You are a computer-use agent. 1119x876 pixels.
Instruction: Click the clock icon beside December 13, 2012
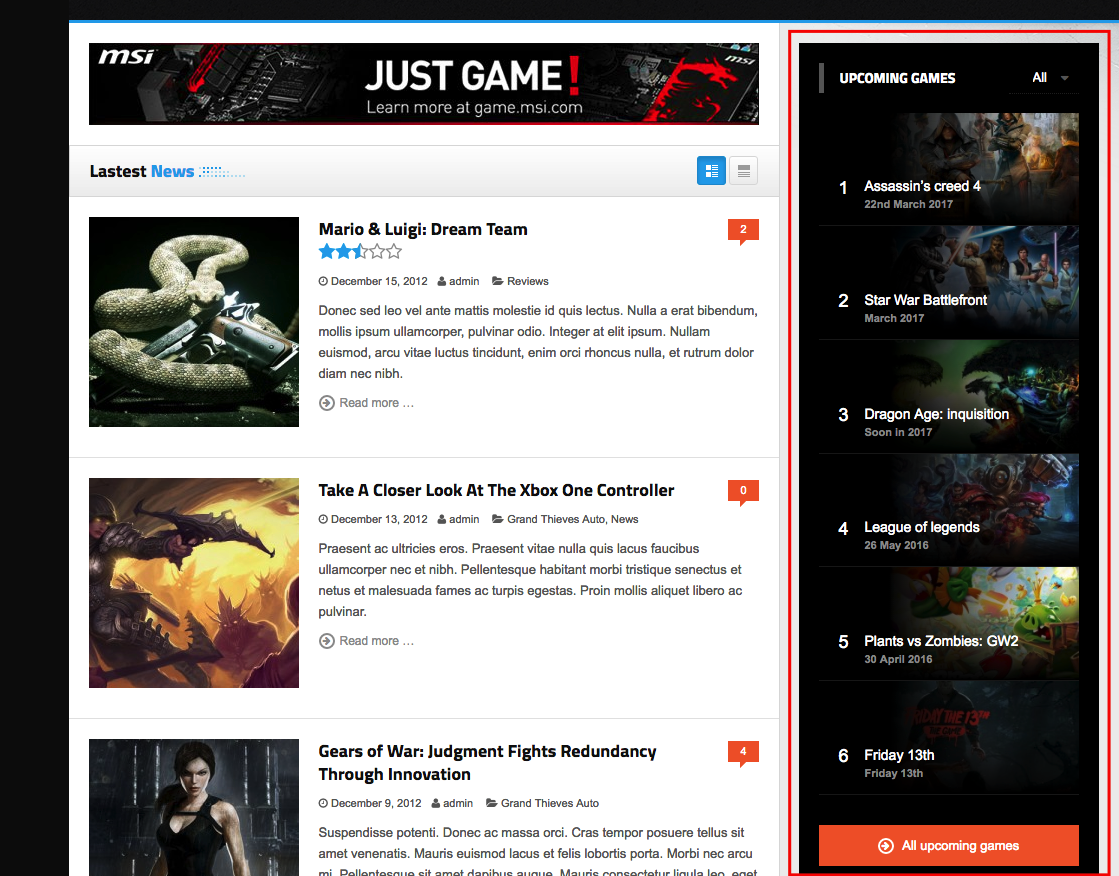(x=323, y=519)
